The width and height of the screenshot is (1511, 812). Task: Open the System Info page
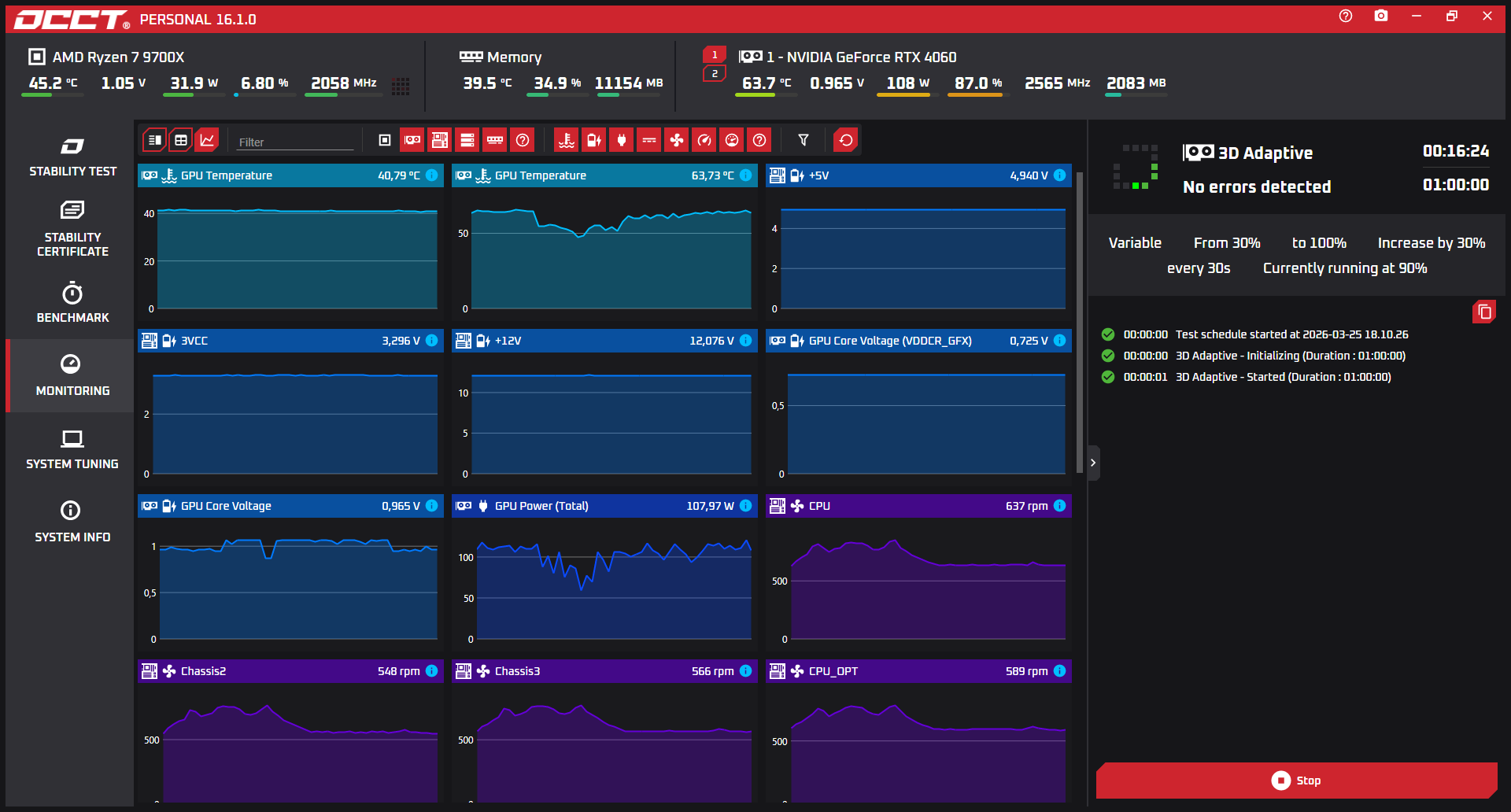coord(72,522)
